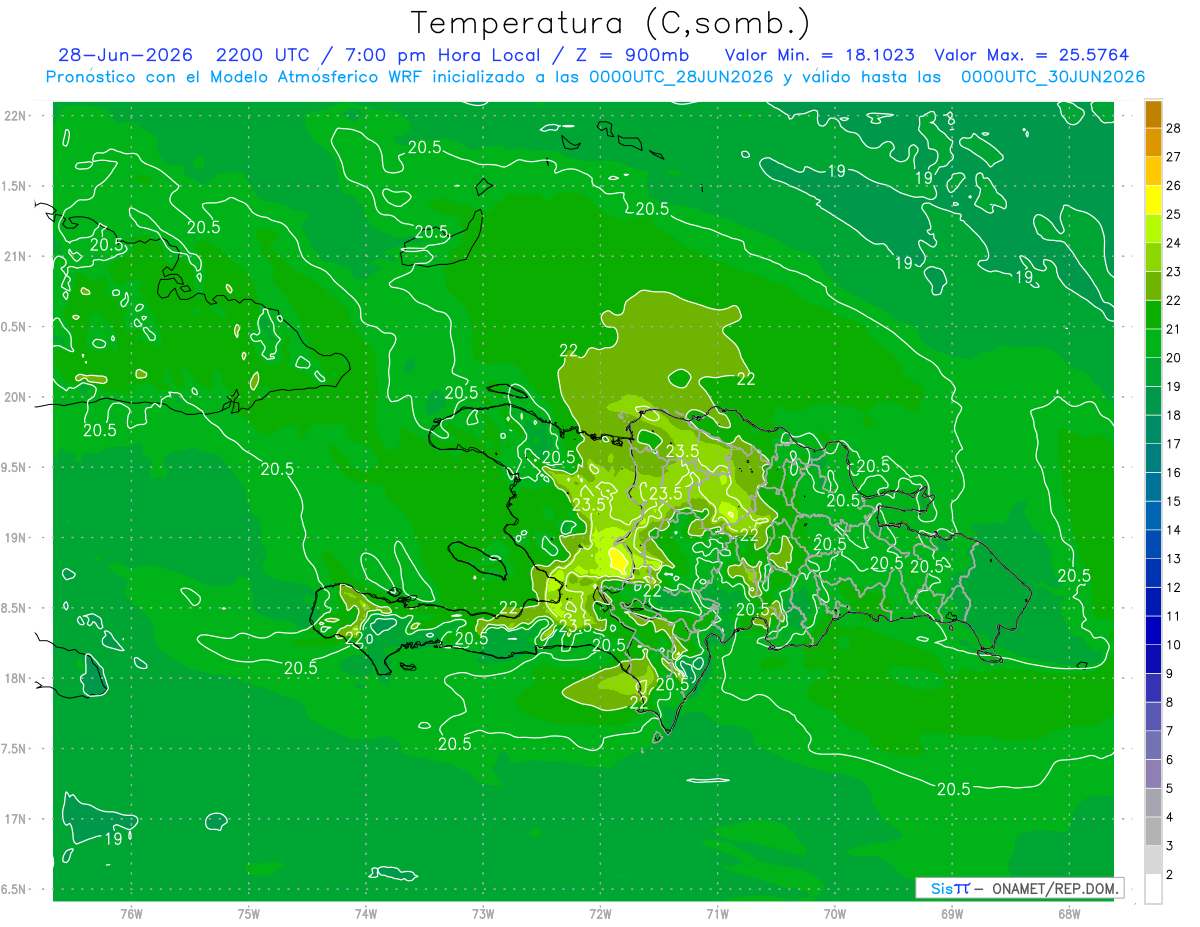The width and height of the screenshot is (1200, 927).
Task: Click the '19N' latitude axis label
Action: (15, 538)
